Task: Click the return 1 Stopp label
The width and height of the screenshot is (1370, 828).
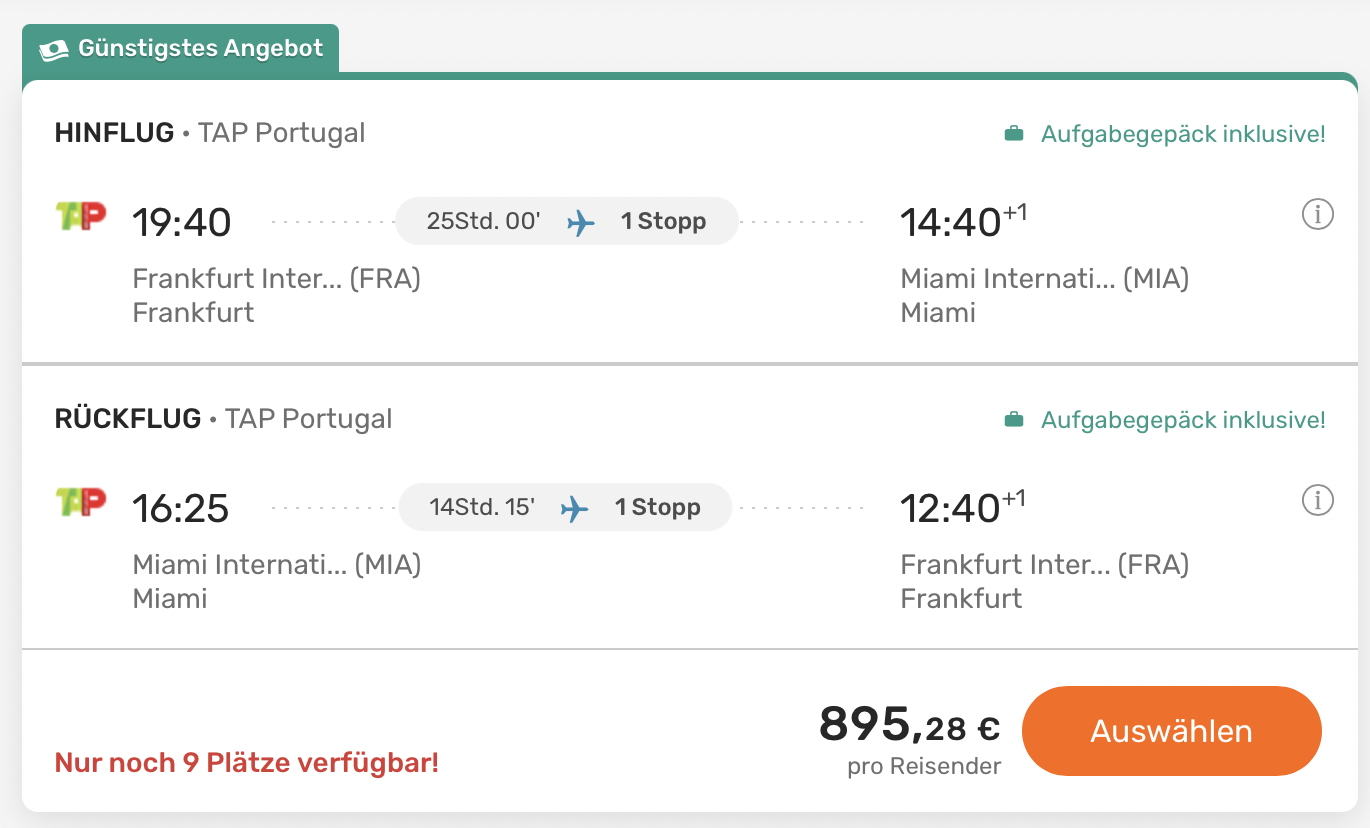Action: 657,508
